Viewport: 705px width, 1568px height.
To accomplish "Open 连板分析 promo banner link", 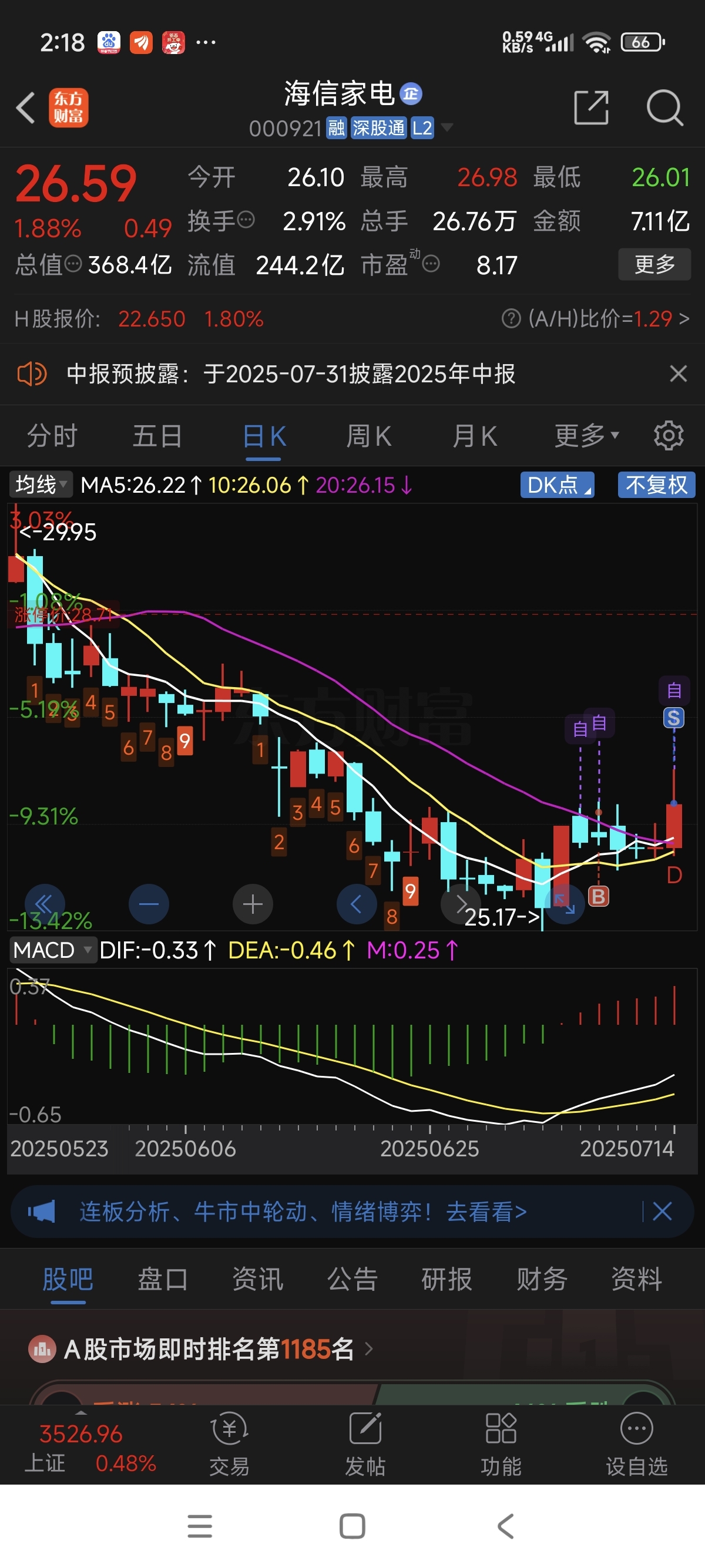I will point(303,1212).
